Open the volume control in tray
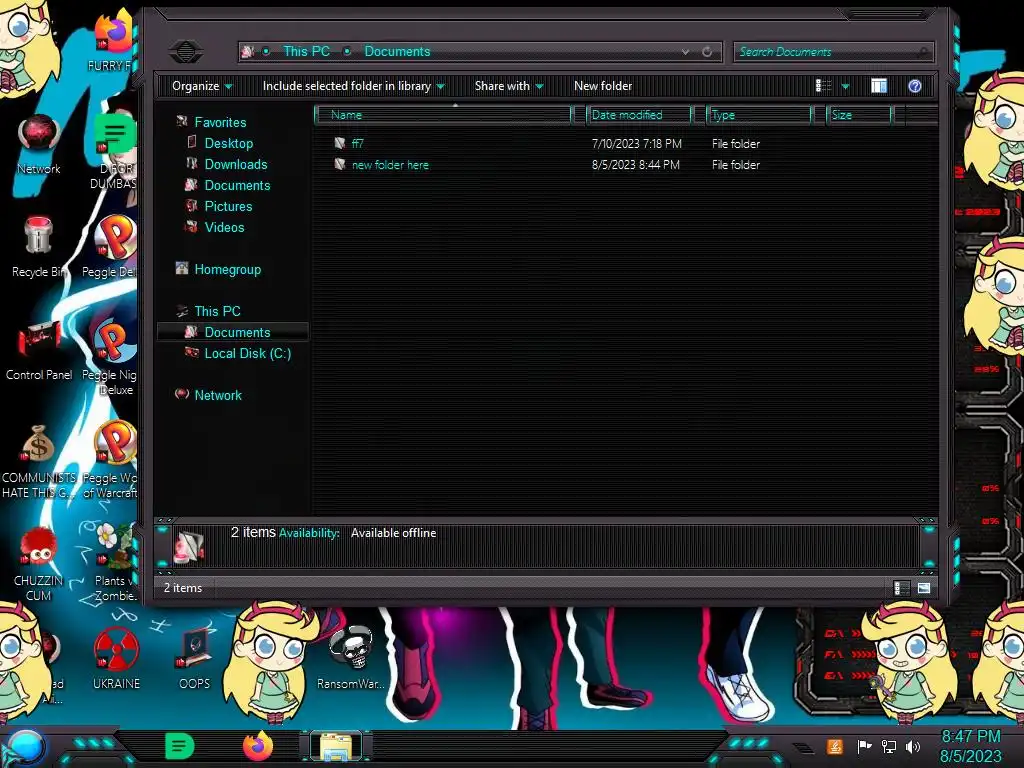This screenshot has width=1024, height=768. point(913,746)
